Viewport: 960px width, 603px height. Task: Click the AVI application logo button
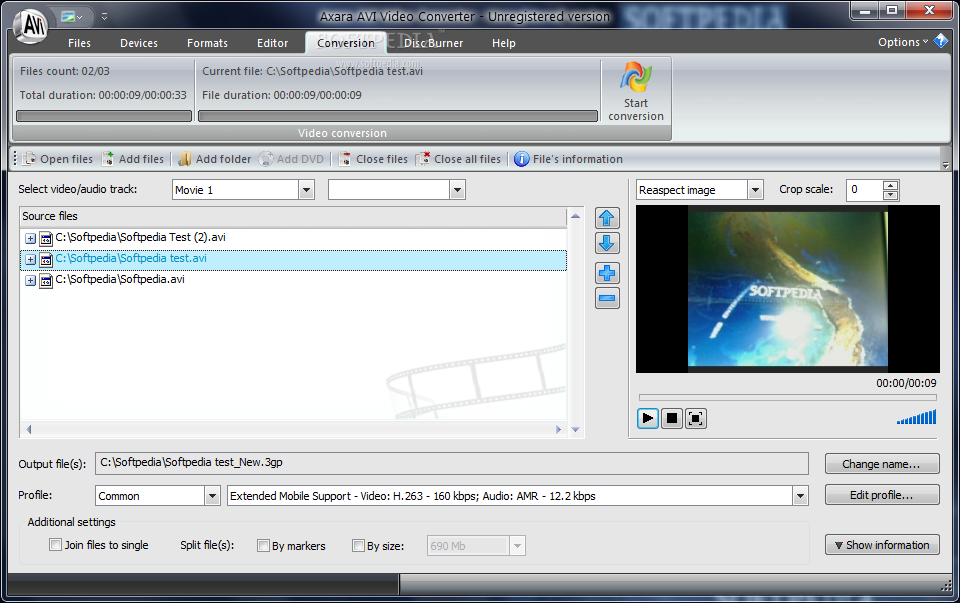point(31,26)
